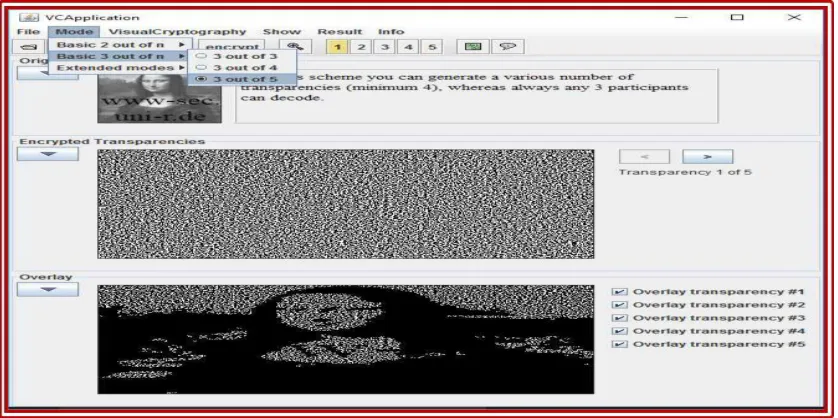Click the scheme description text box
The width and height of the screenshot is (838, 418).
coord(477,96)
